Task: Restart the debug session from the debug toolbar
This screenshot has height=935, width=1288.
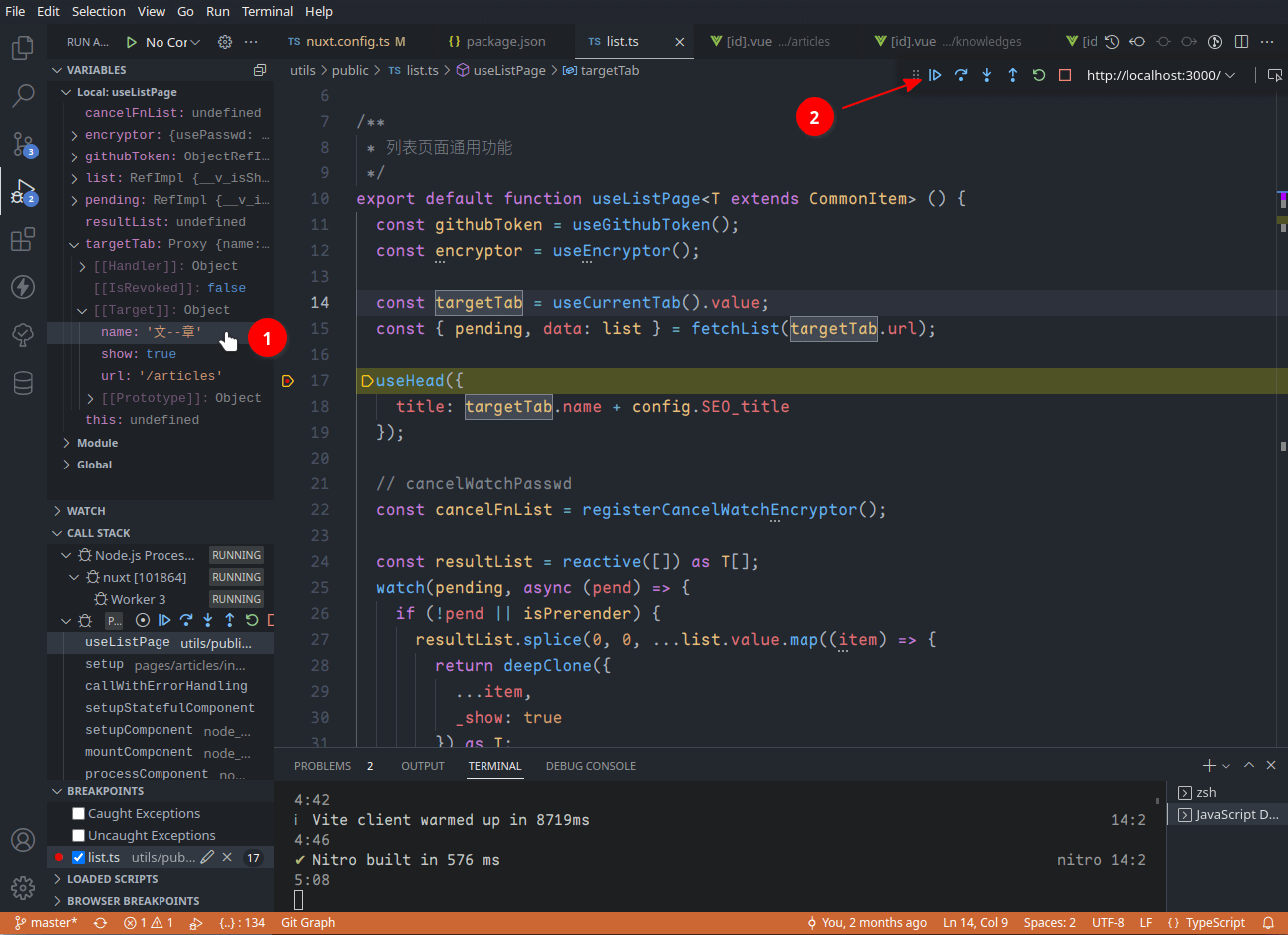Action: [x=1039, y=75]
